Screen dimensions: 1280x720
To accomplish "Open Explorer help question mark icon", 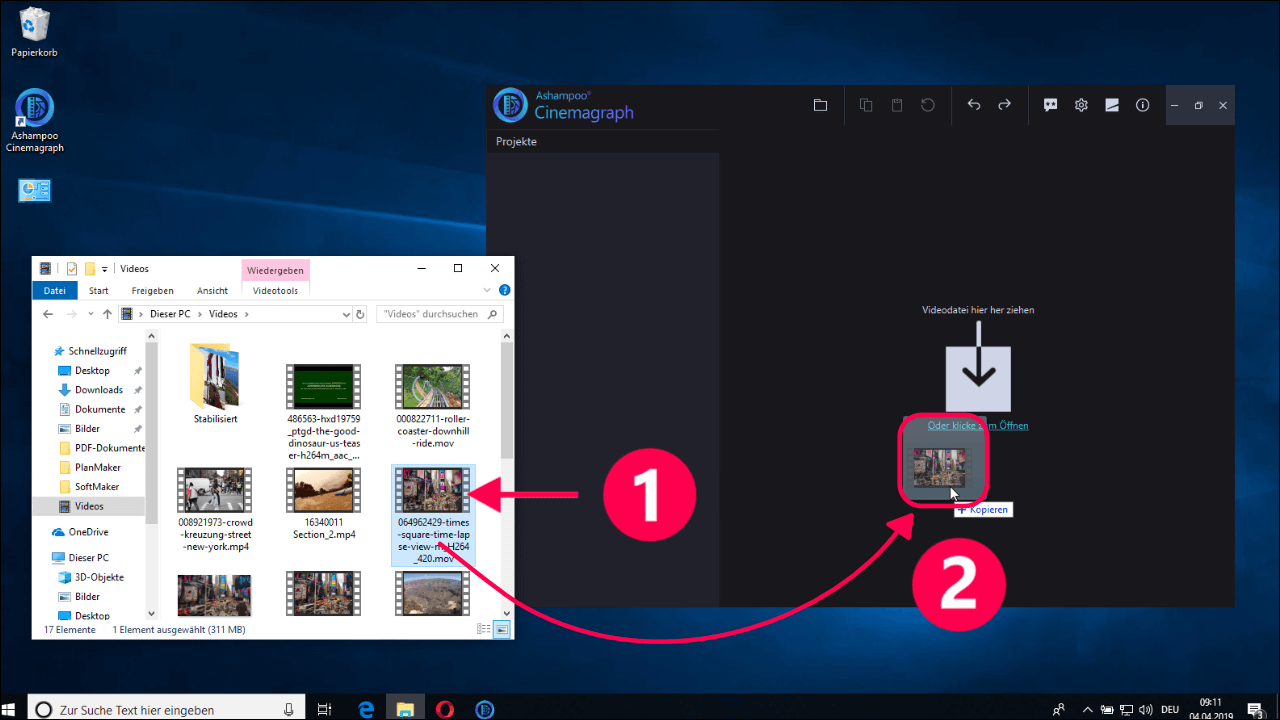I will [x=504, y=290].
